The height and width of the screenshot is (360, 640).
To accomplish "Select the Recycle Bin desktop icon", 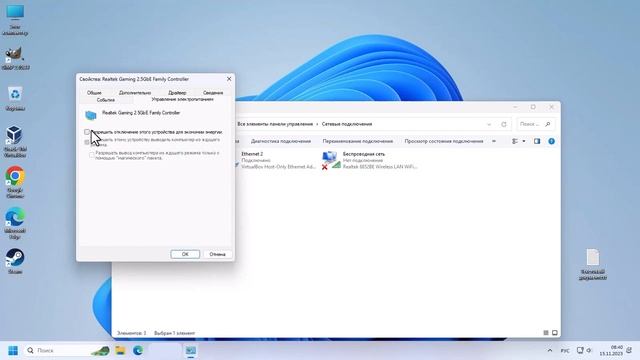I will pyautogui.click(x=15, y=98).
